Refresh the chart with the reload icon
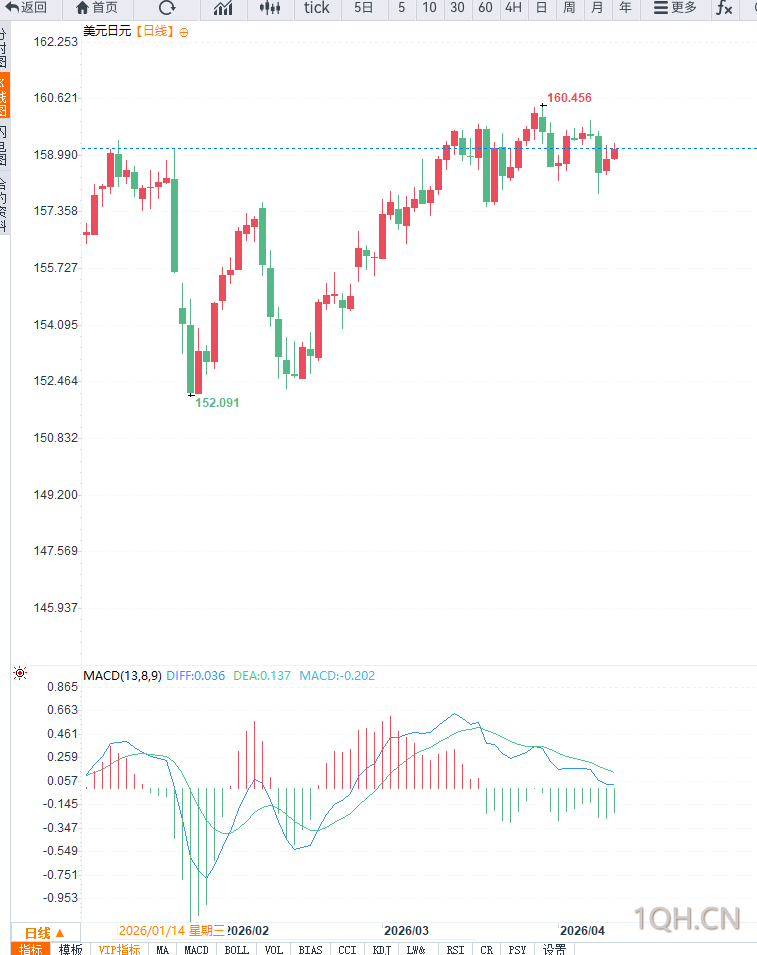The width and height of the screenshot is (757, 955). (x=167, y=8)
